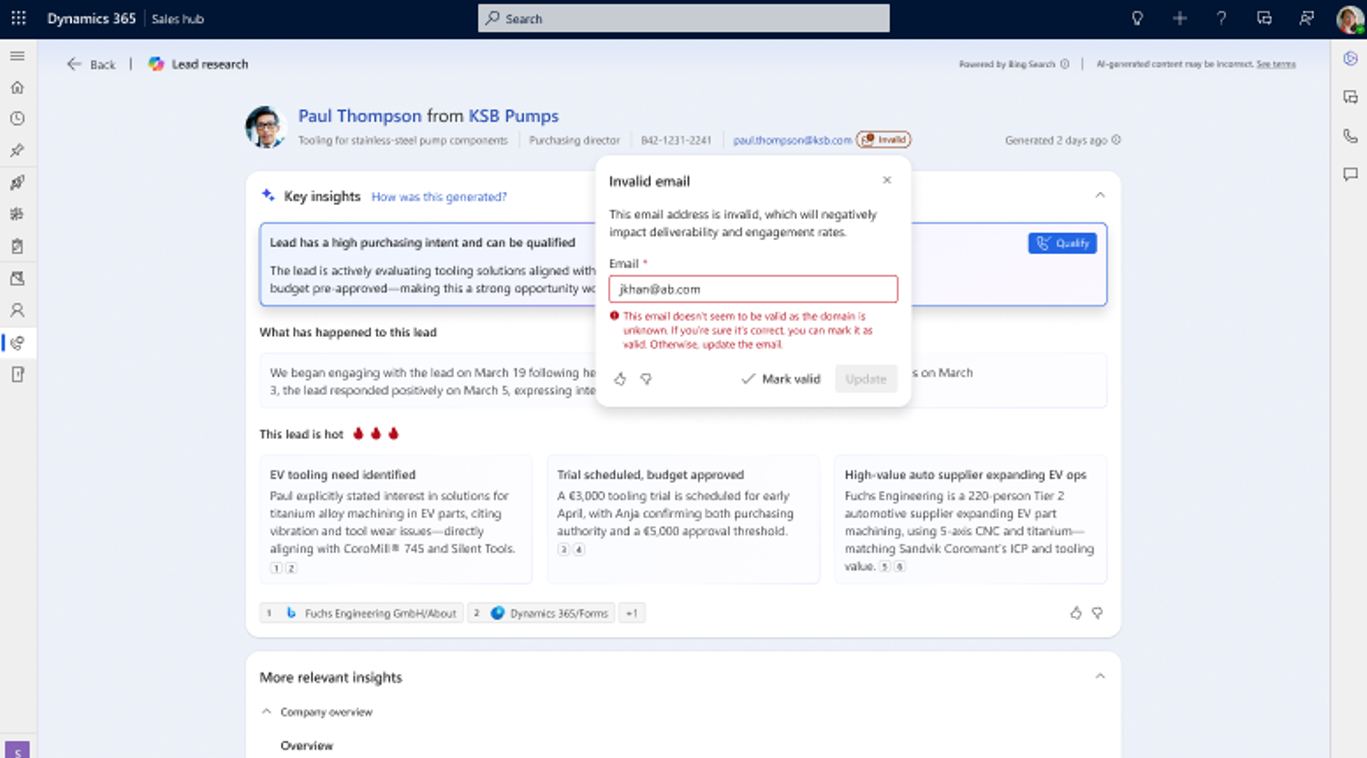Click the Lead research title
This screenshot has width=1367, height=758.
210,64
